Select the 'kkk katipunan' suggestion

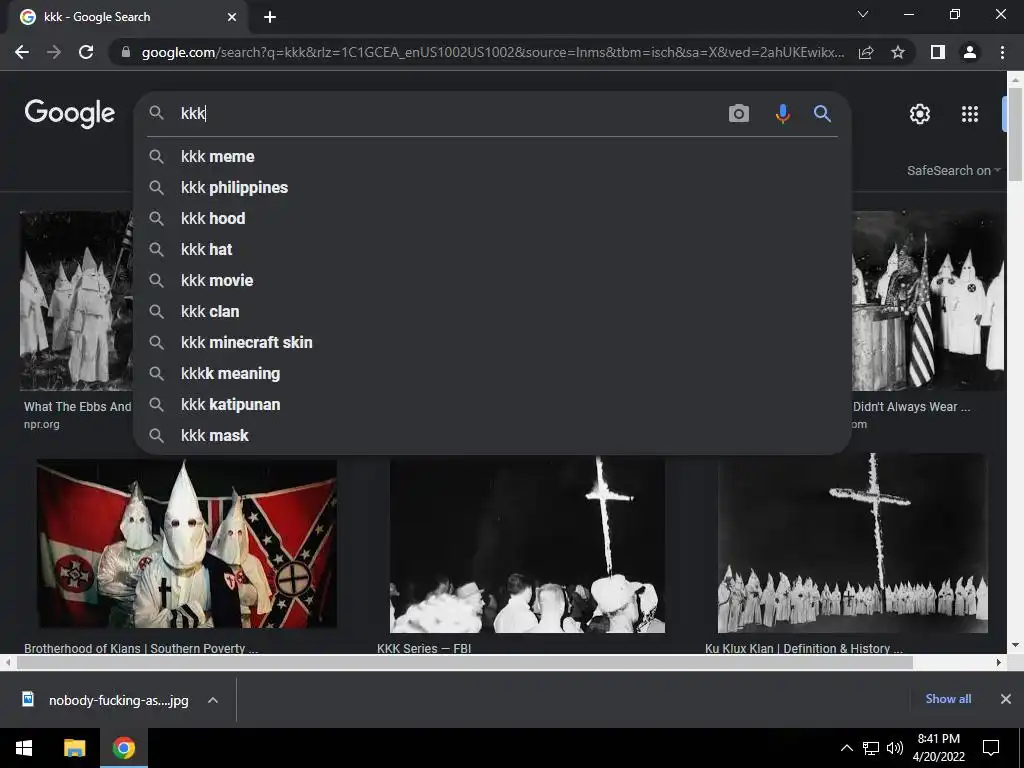[492, 404]
